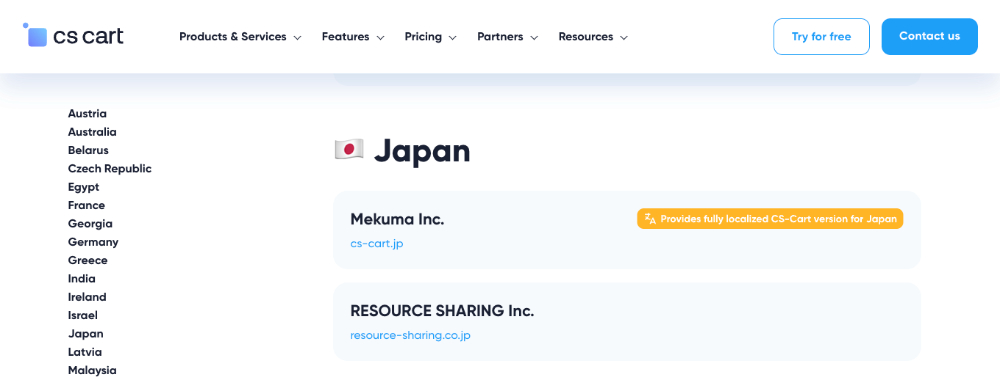1000x380 pixels.
Task: Expand the Partners chevron arrow
Action: coord(534,38)
